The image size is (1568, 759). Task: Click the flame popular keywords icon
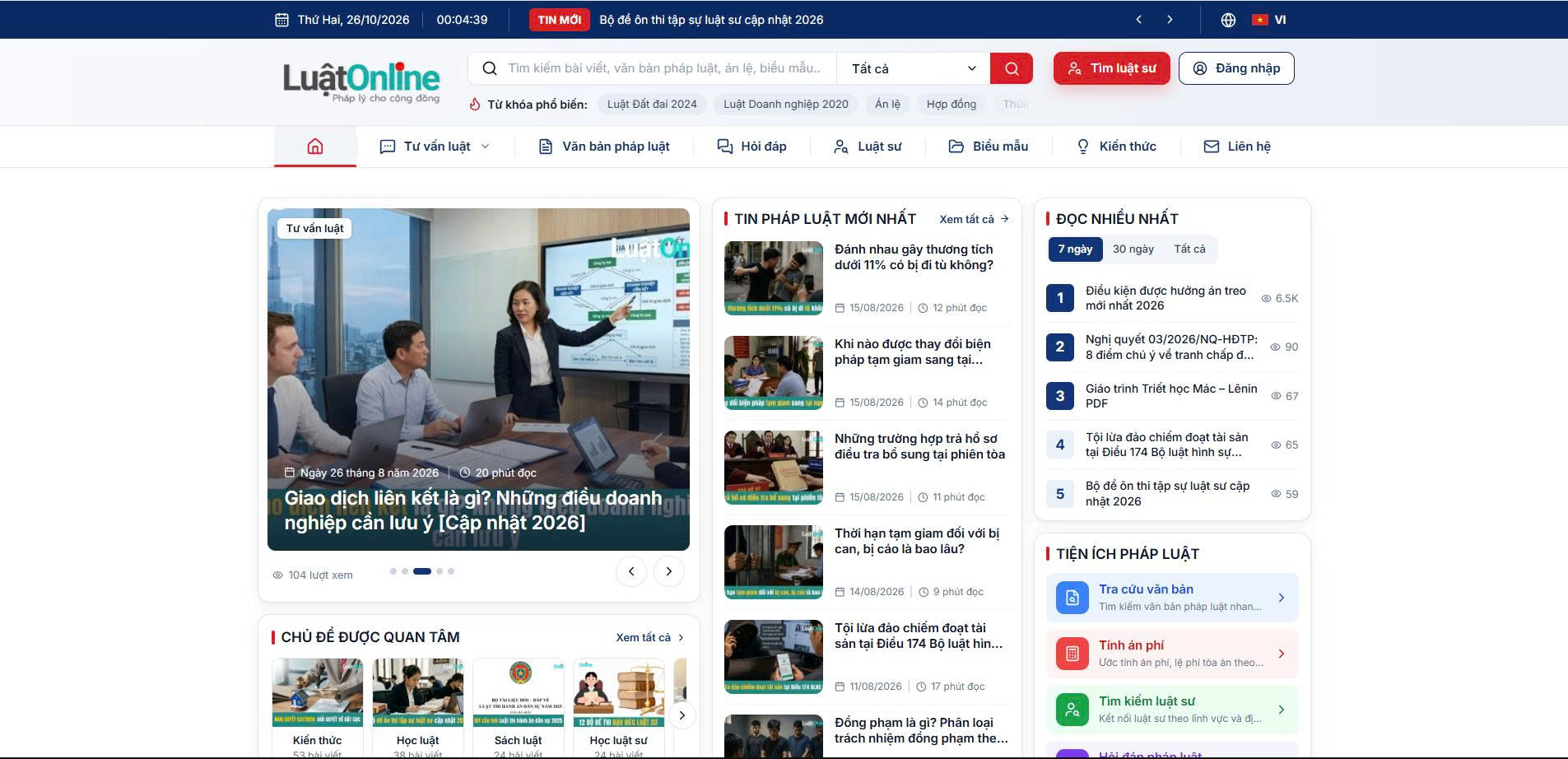click(475, 105)
